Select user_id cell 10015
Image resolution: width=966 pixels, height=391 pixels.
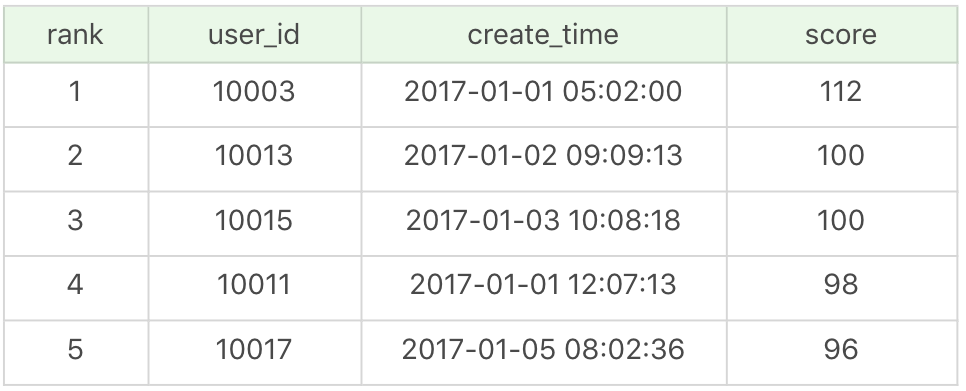[254, 220]
